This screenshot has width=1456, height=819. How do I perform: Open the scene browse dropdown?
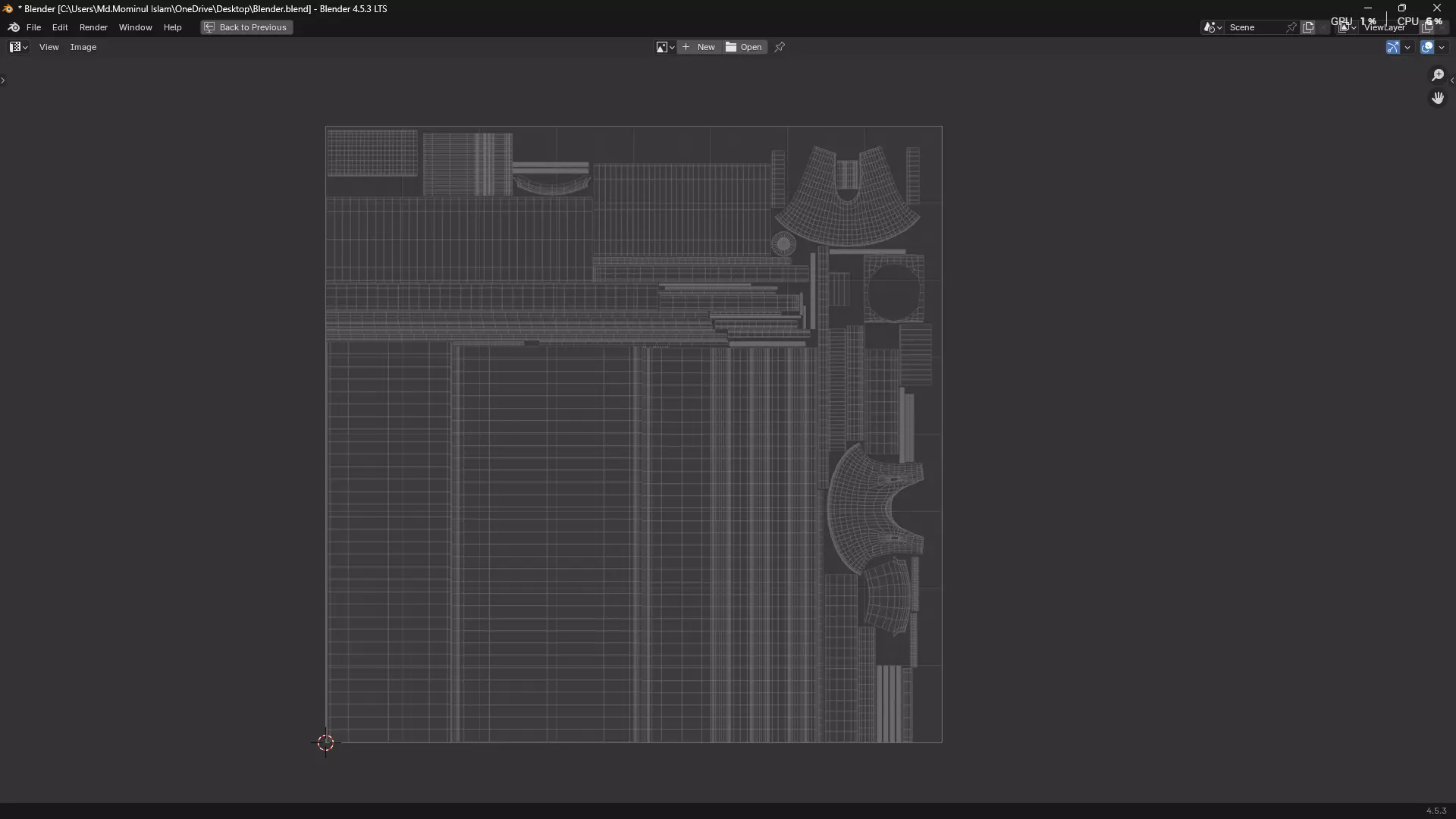1212,27
